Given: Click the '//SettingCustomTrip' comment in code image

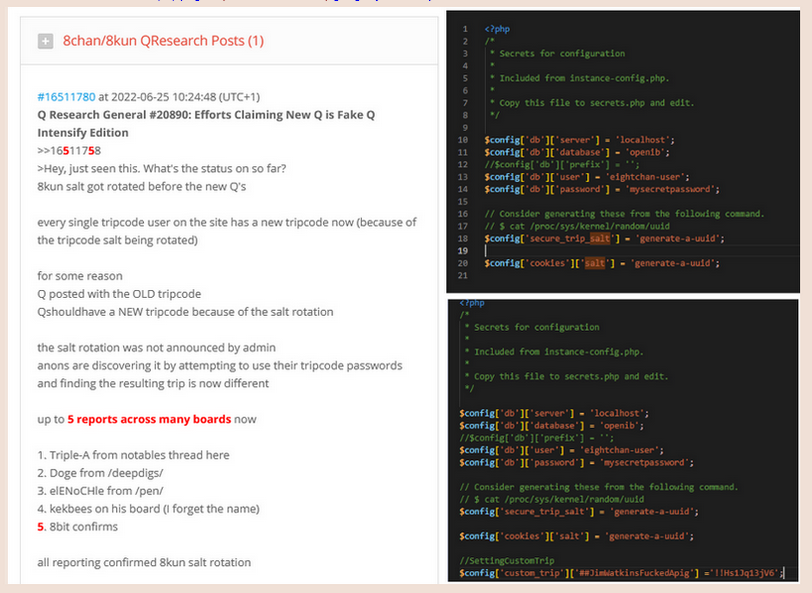Looking at the screenshot, I should 506,560.
